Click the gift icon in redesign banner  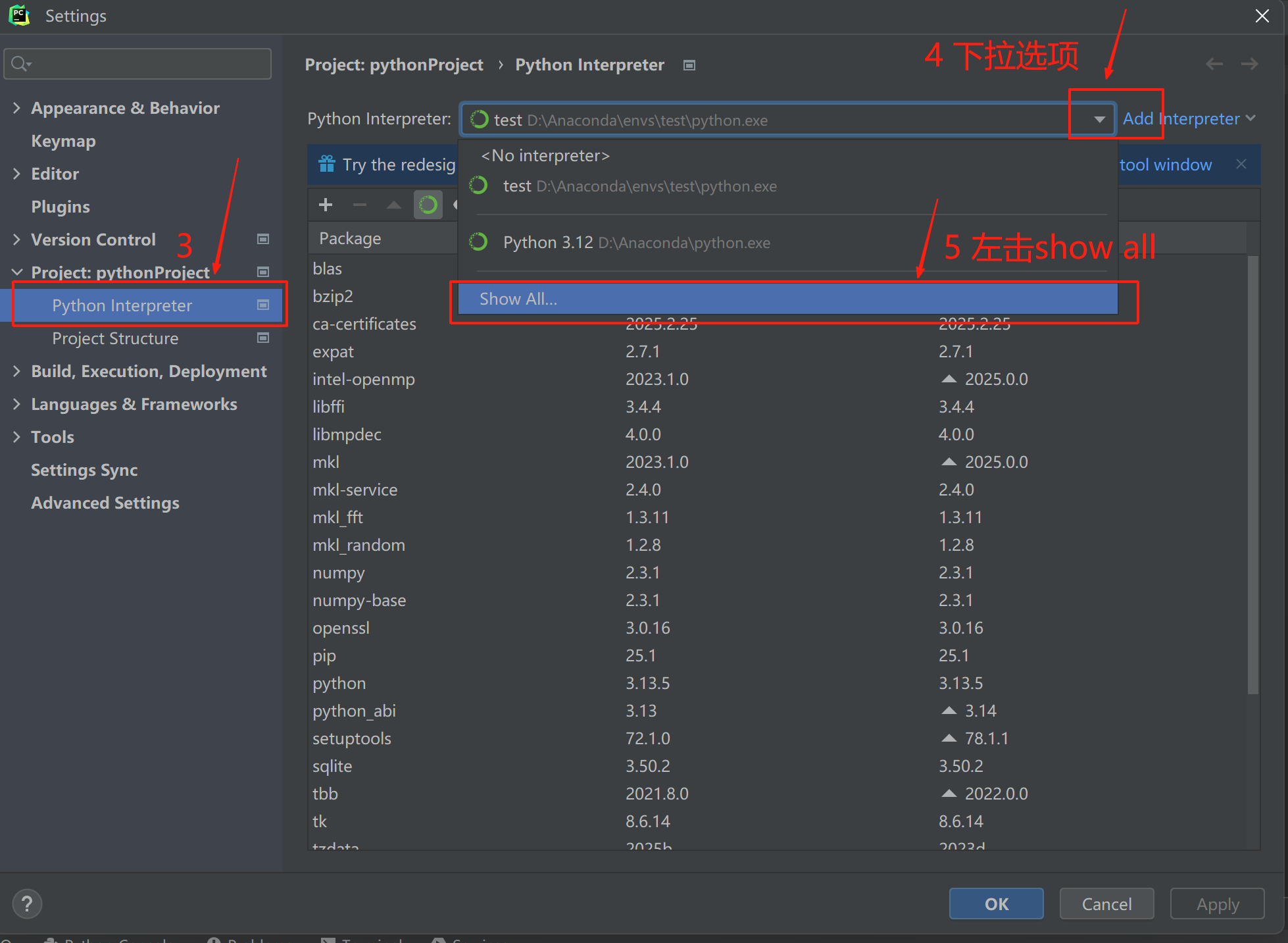(x=327, y=164)
